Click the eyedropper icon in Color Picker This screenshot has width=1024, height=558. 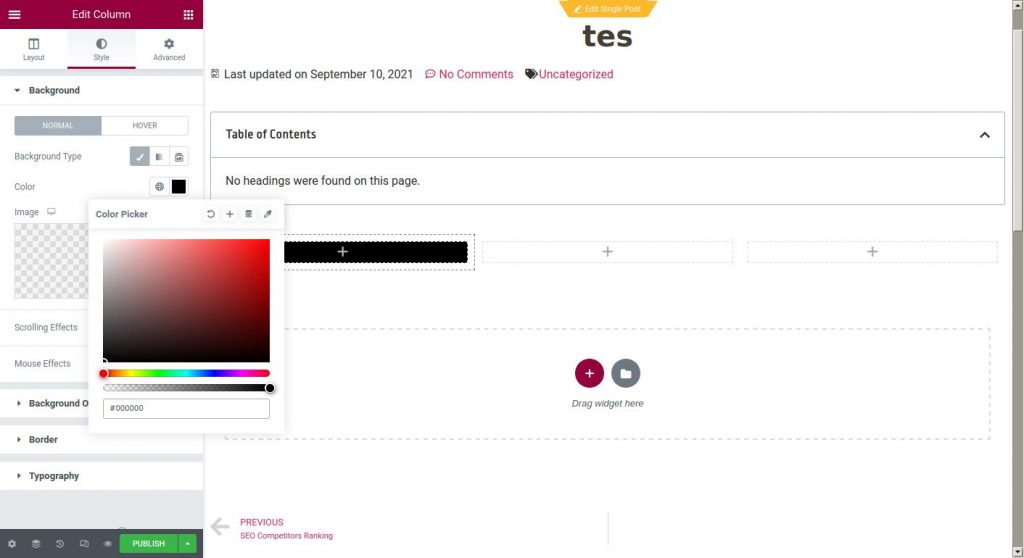(x=268, y=214)
